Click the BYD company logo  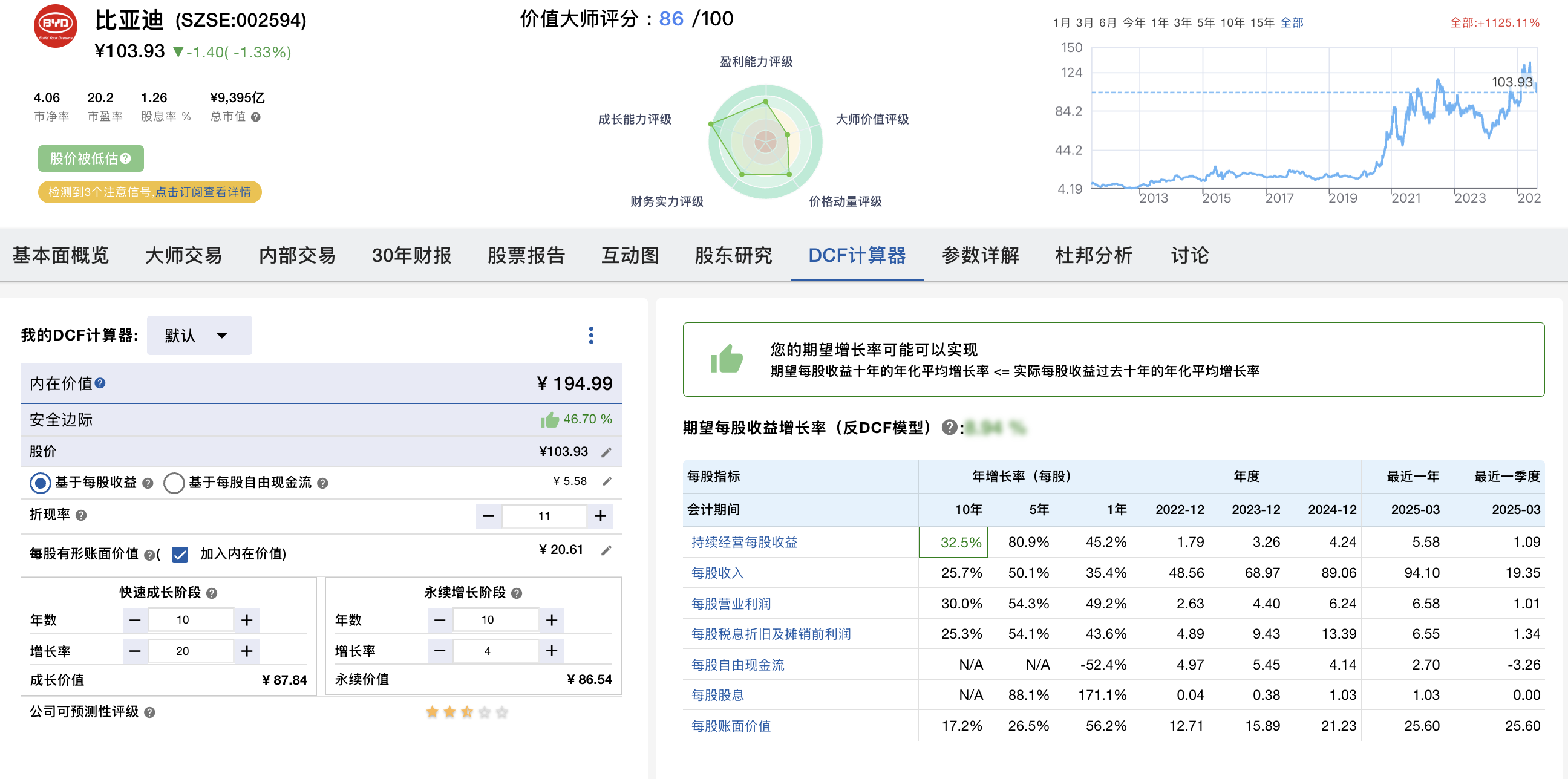coord(55,24)
